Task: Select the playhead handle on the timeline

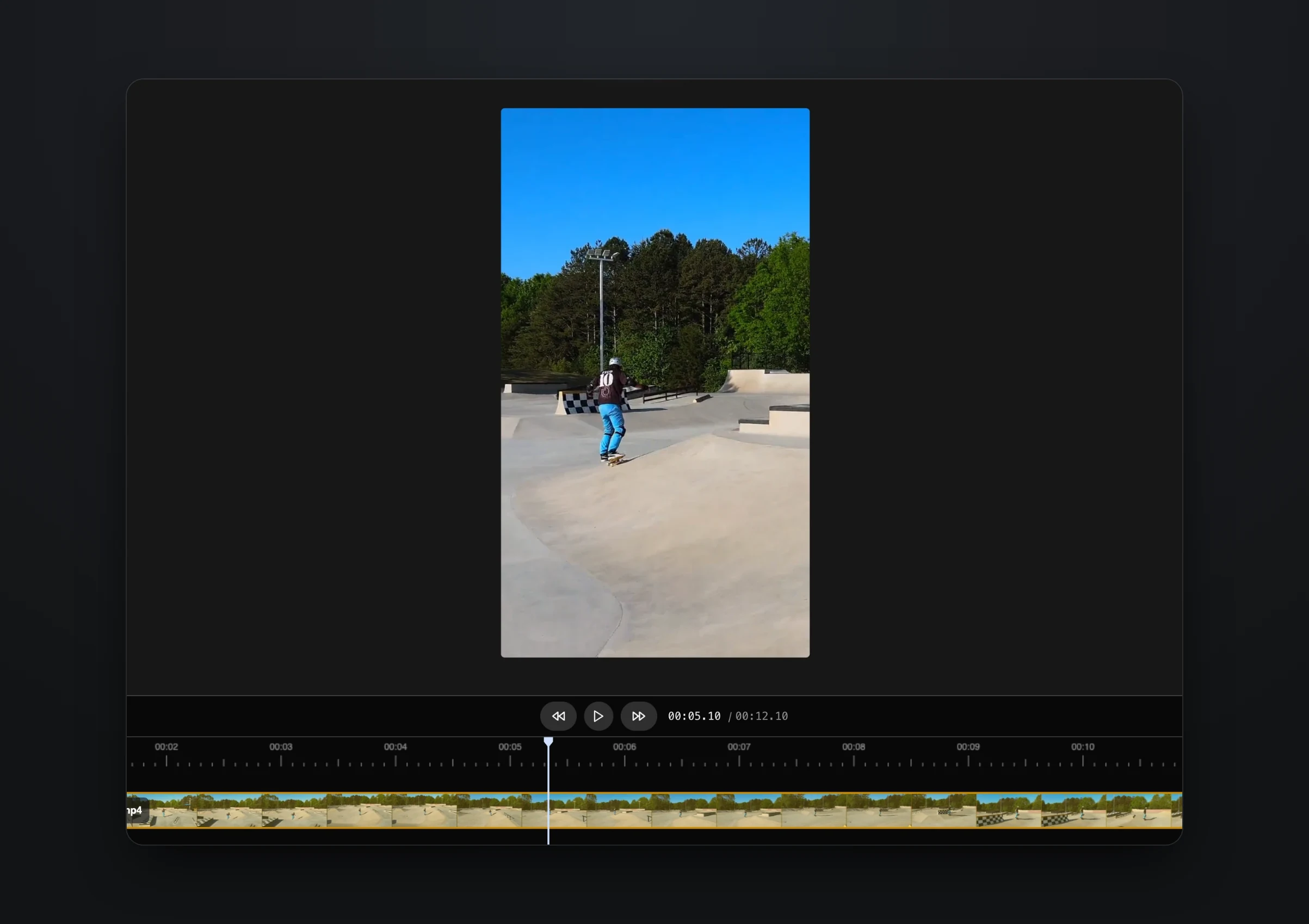Action: coord(548,742)
